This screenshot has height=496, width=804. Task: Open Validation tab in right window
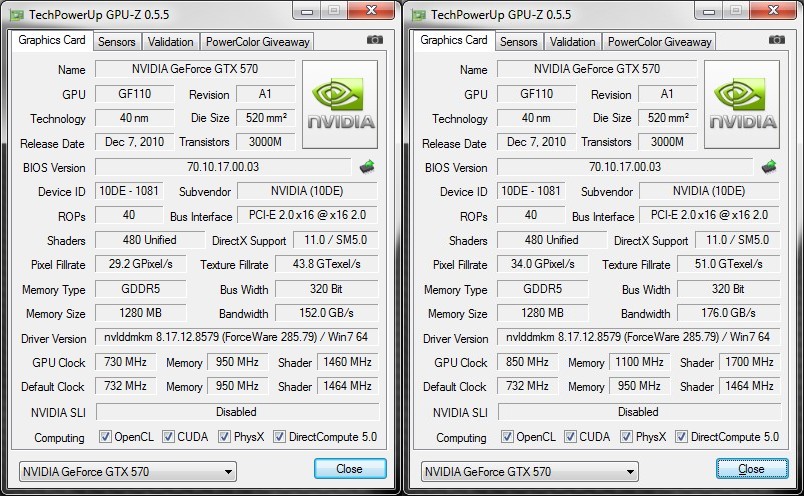click(573, 42)
